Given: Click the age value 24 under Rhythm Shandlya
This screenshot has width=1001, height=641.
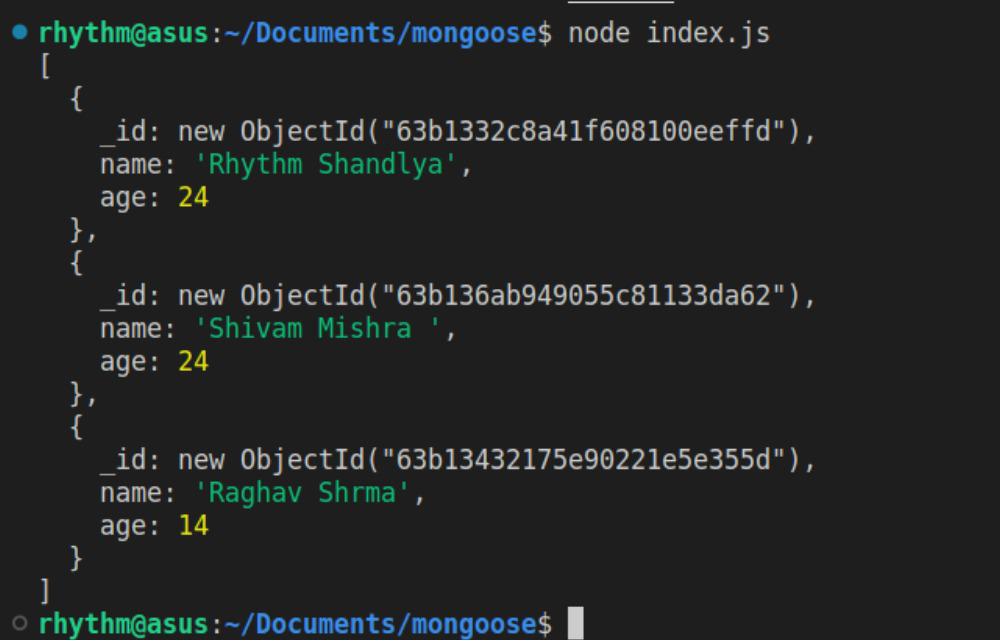Looking at the screenshot, I should (x=193, y=197).
